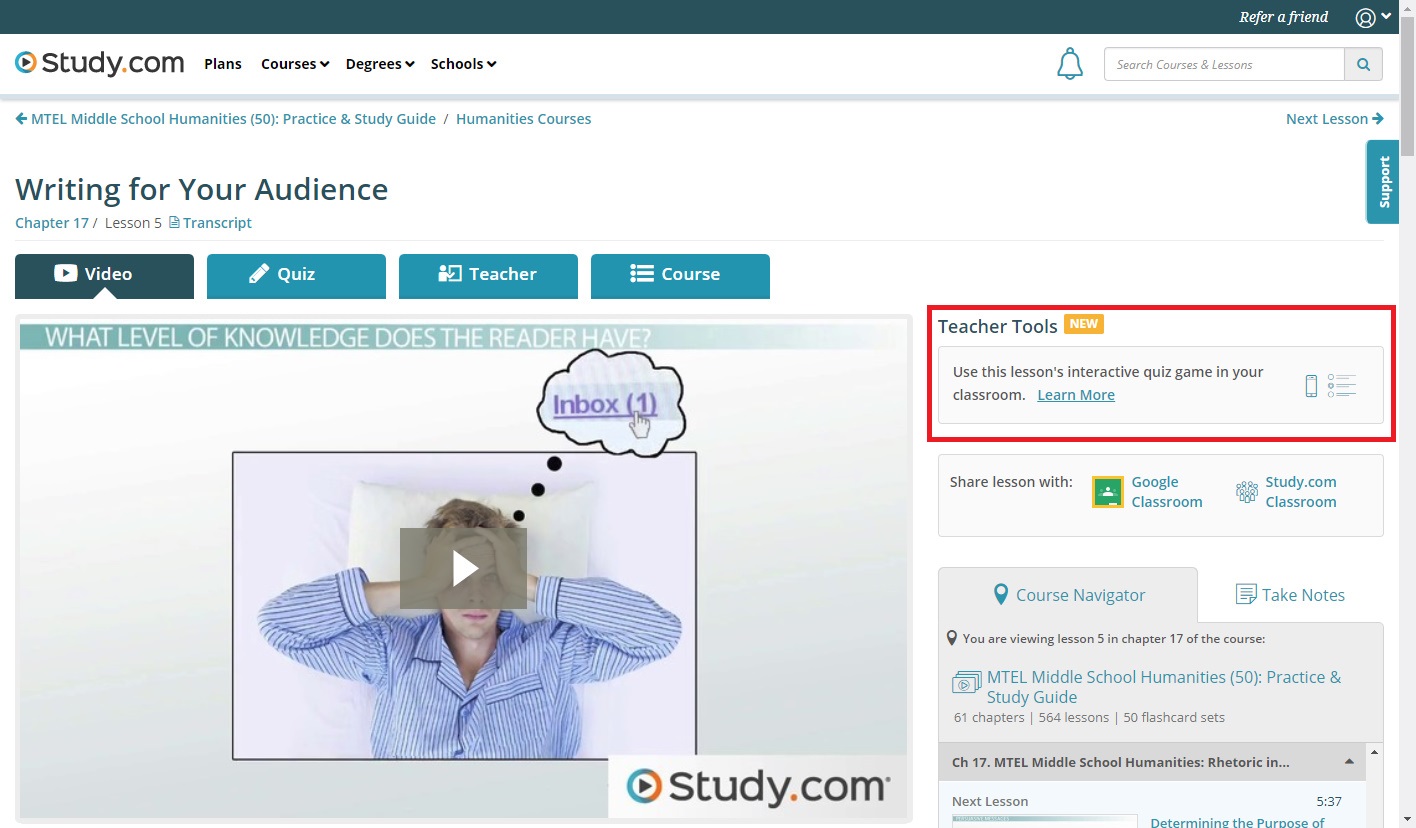This screenshot has width=1416, height=828.
Task: Switch to the Quiz tab
Action: pyautogui.click(x=296, y=274)
